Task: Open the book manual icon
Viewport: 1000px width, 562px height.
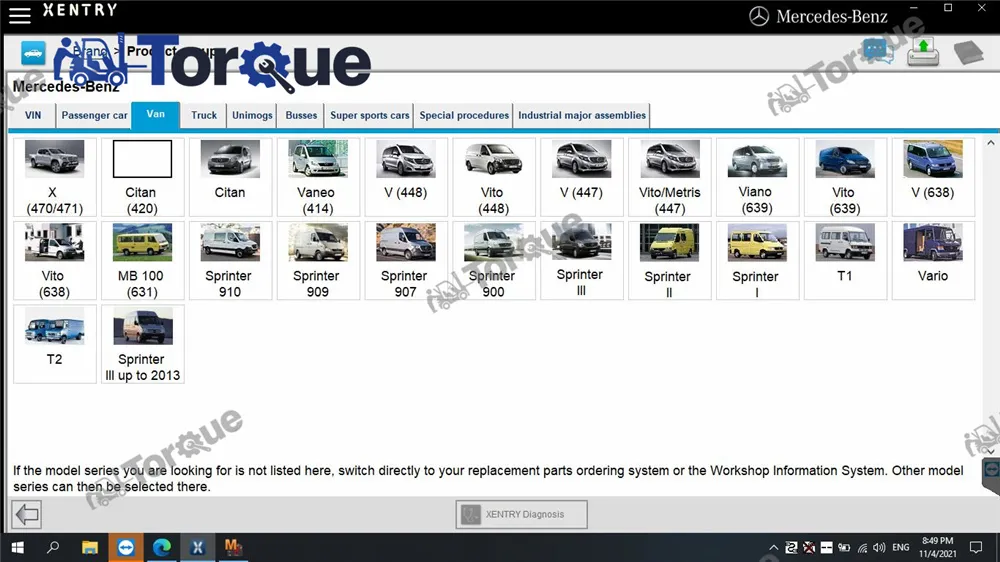Action: coord(969,52)
